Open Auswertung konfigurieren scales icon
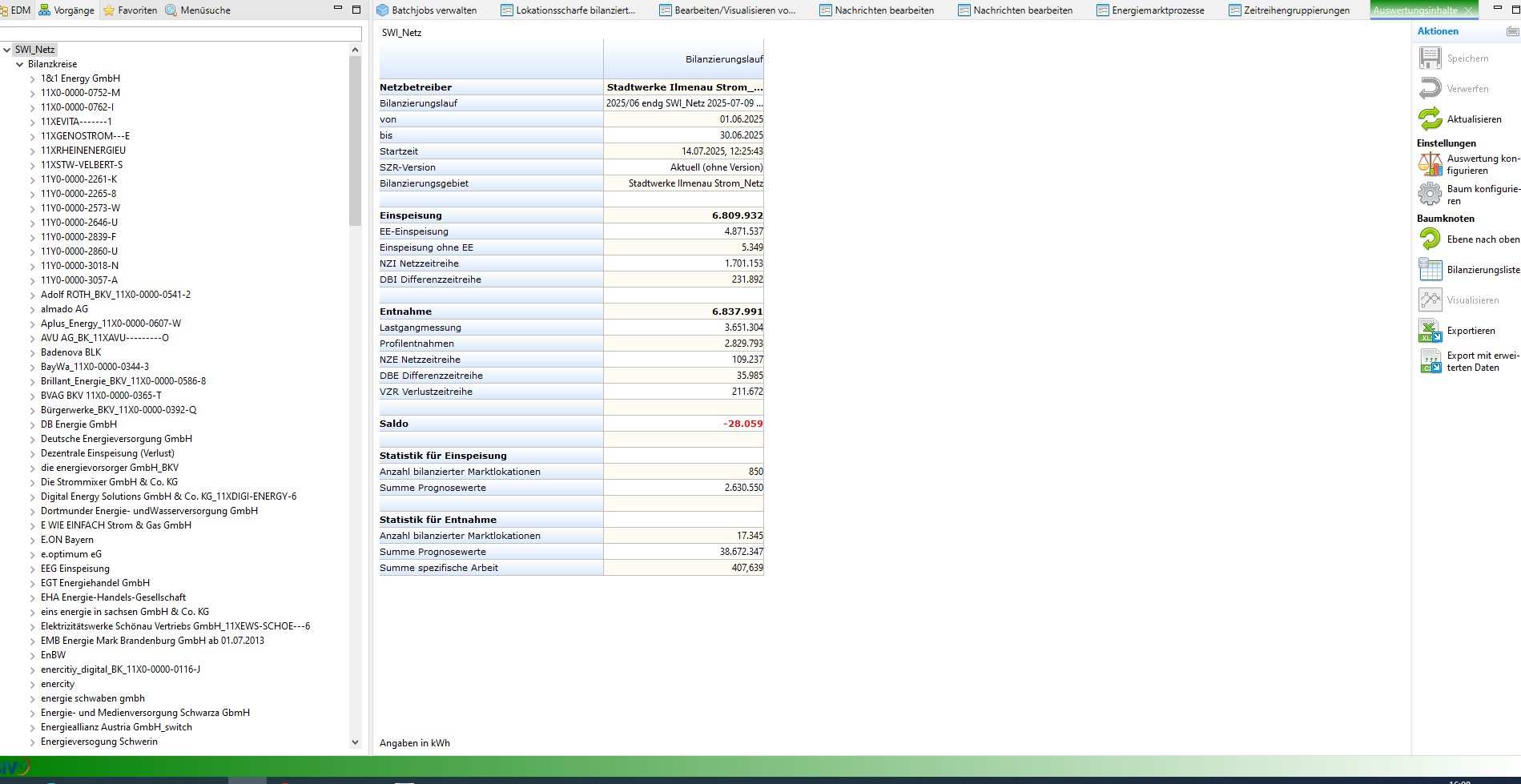The image size is (1521, 784). tap(1430, 164)
